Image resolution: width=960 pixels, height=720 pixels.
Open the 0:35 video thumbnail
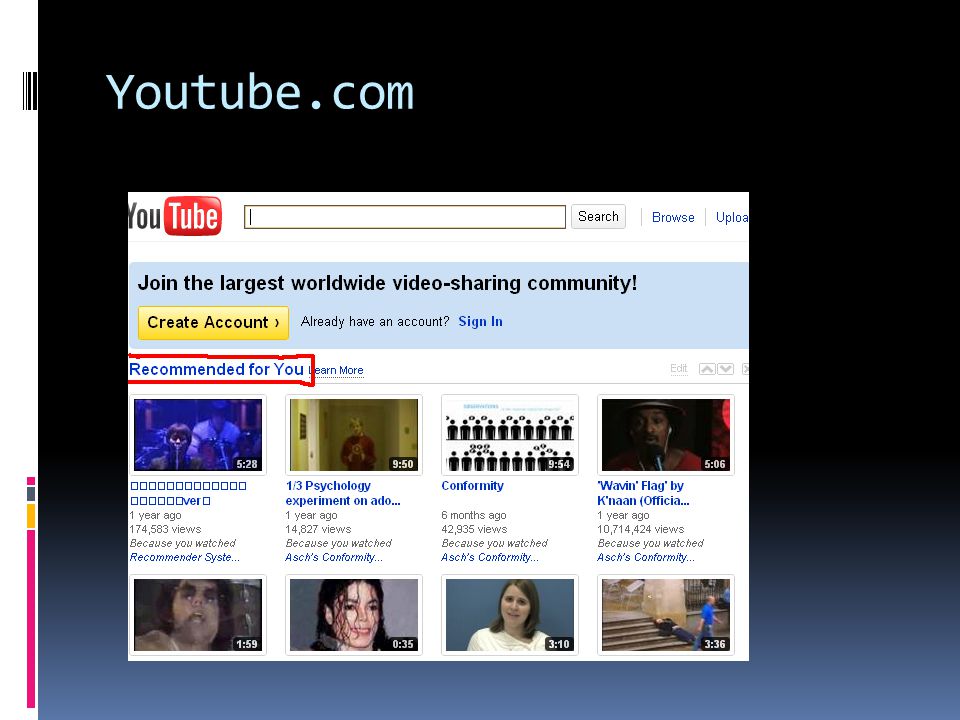click(354, 615)
